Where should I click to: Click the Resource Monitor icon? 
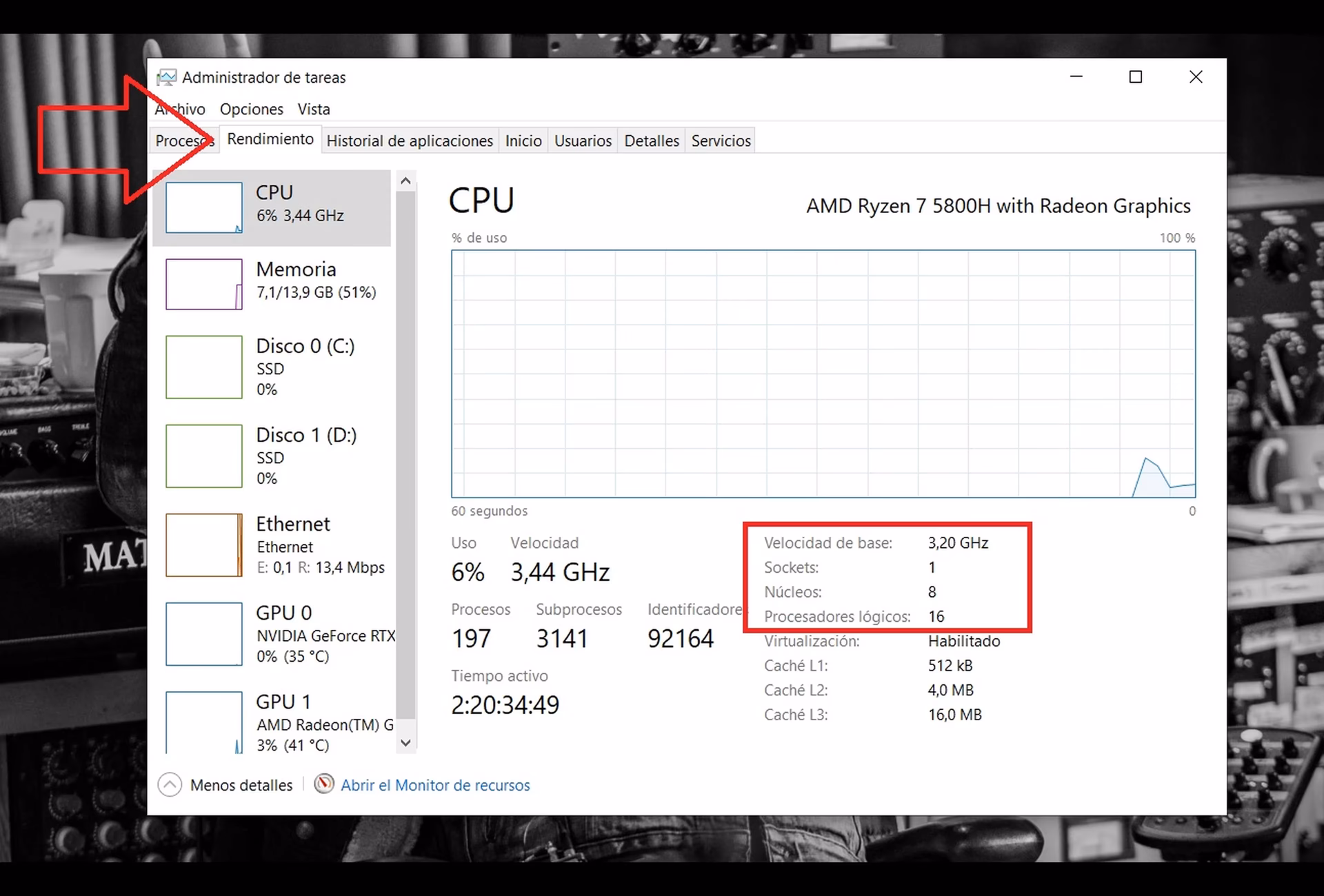click(324, 784)
